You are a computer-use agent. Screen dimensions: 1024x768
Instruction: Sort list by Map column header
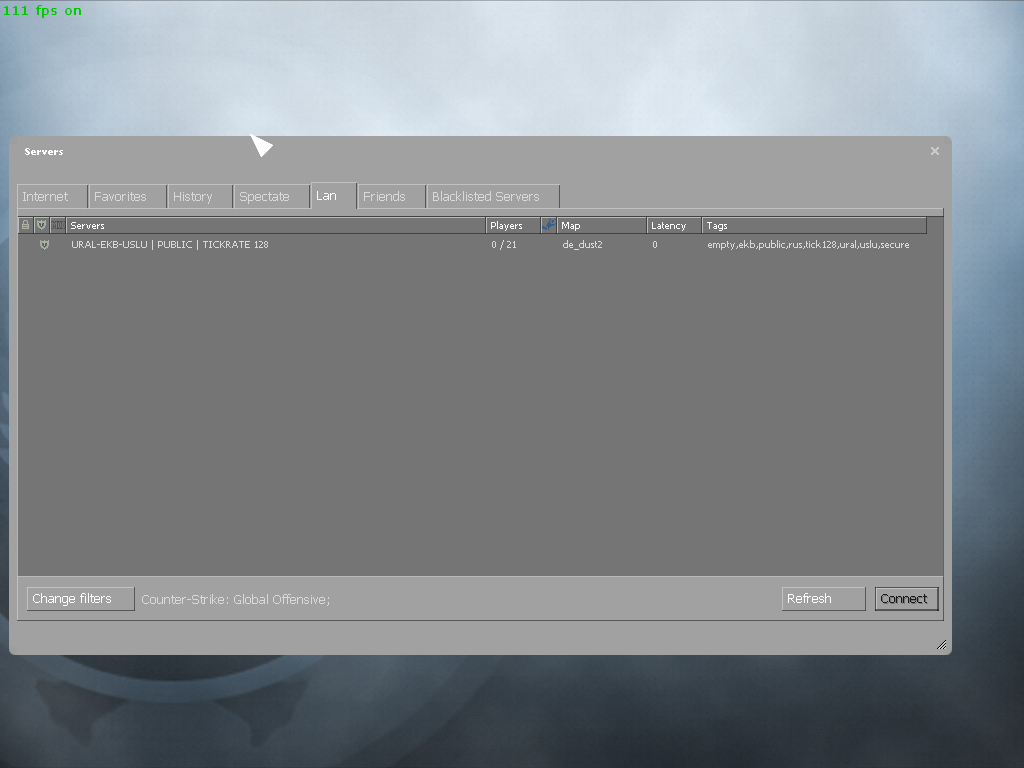point(601,225)
